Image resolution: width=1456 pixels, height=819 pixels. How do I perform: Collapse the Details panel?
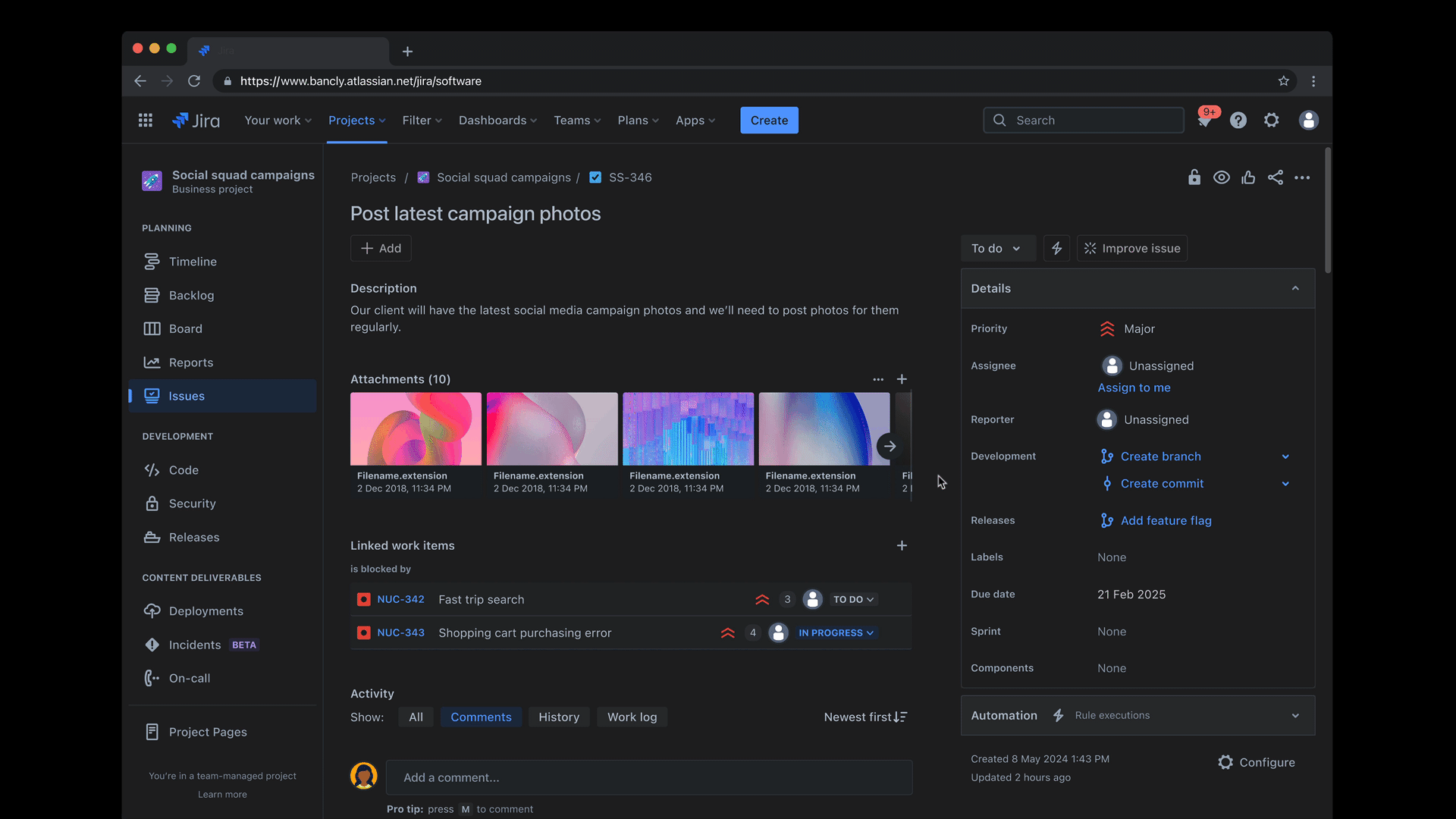[x=1295, y=288]
